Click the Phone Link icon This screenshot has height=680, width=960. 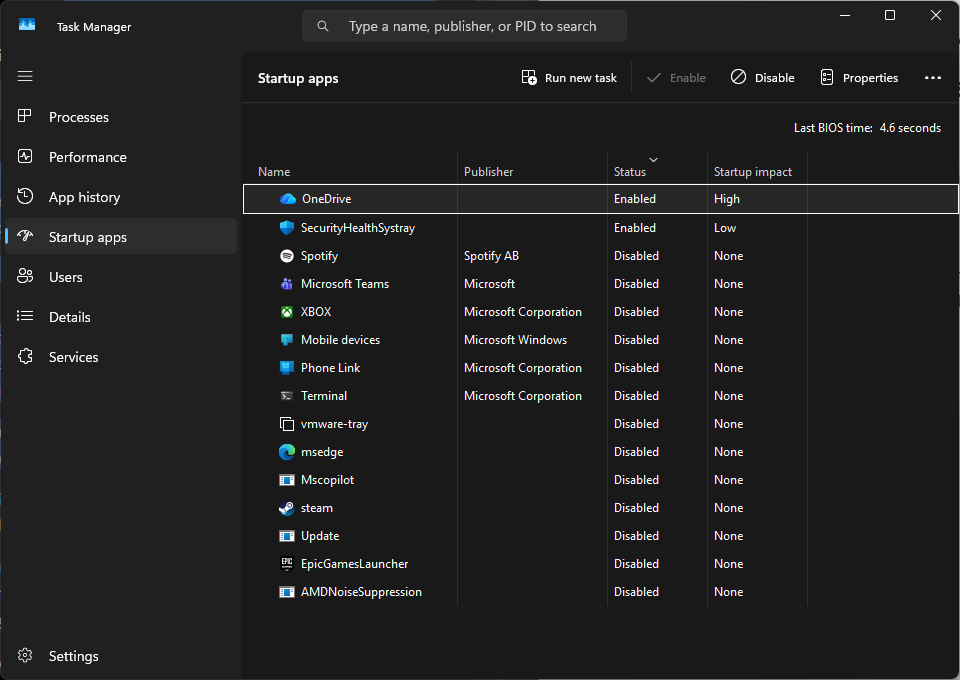pyautogui.click(x=287, y=368)
